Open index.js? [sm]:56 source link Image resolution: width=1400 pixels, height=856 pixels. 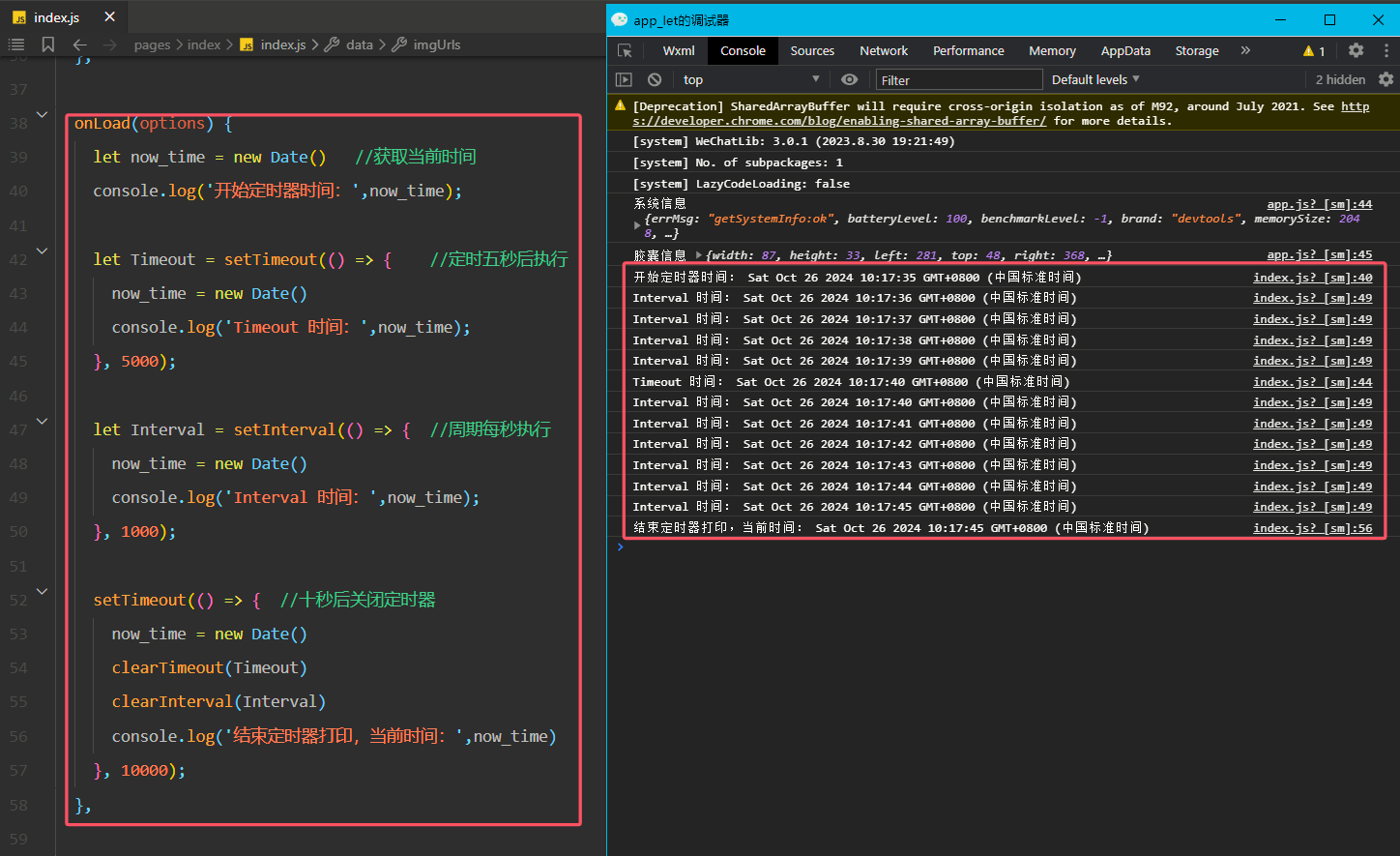pyautogui.click(x=1312, y=527)
